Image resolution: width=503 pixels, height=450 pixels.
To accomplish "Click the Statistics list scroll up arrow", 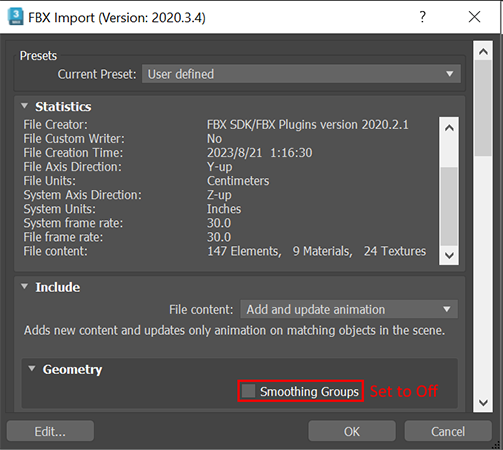I will 449,128.
